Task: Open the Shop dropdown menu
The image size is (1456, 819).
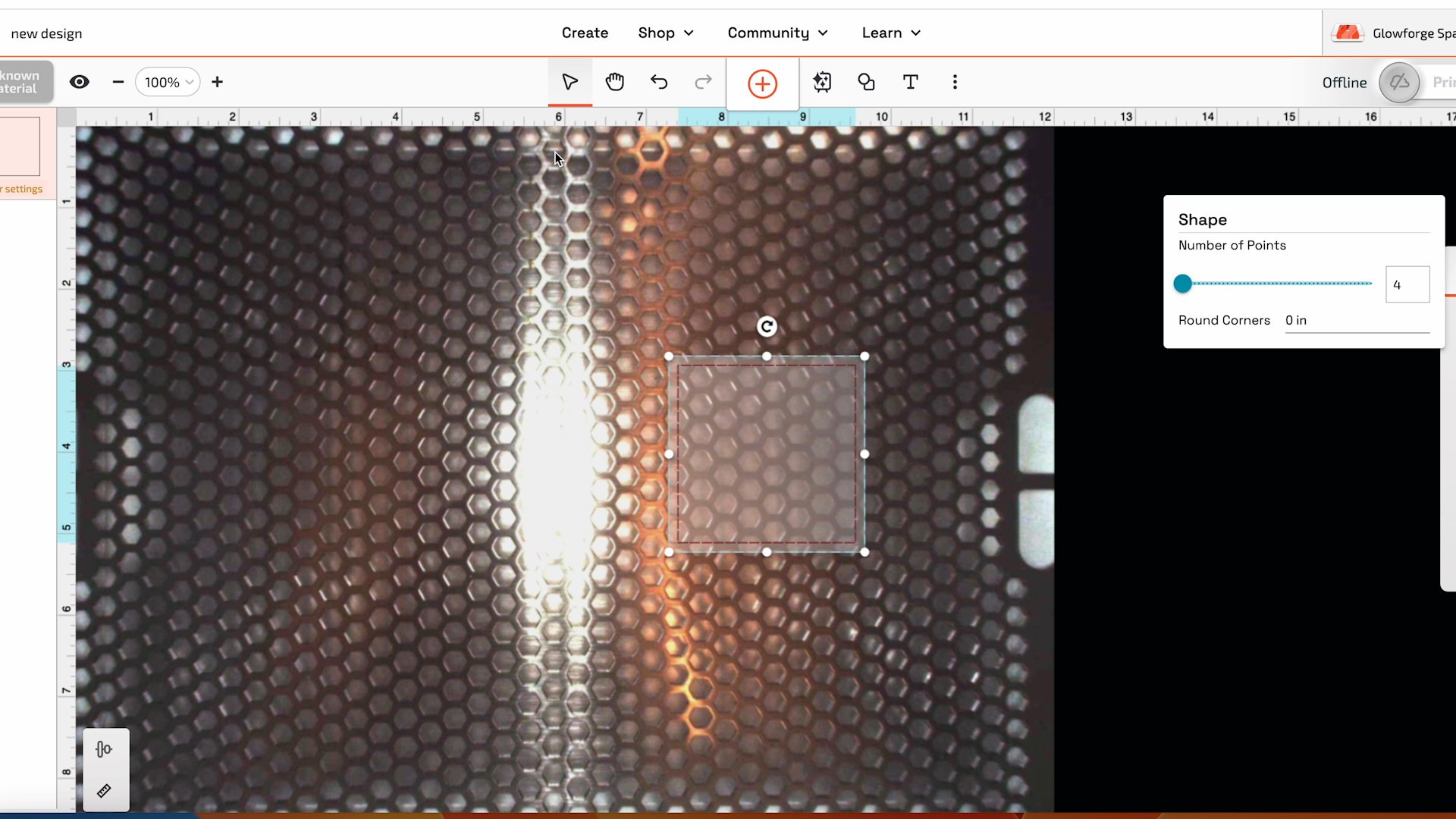Action: (666, 33)
